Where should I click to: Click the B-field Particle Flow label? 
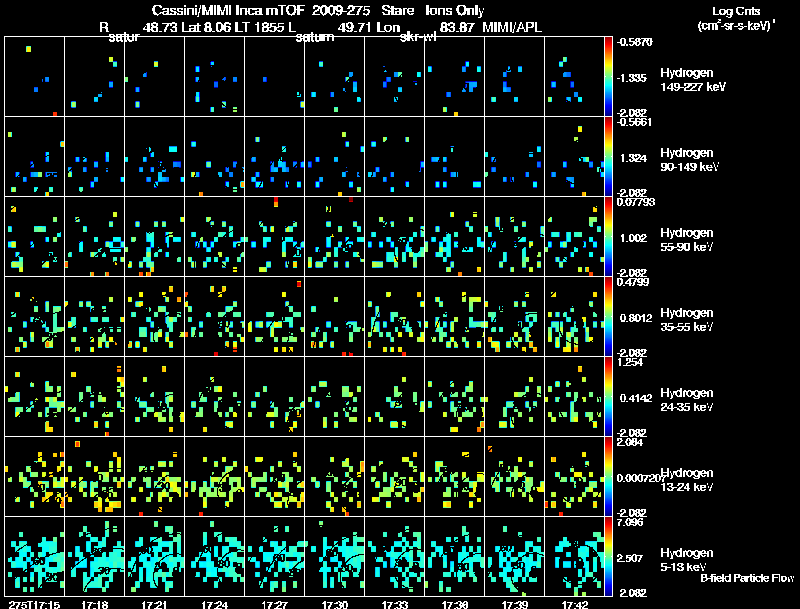pos(747,578)
